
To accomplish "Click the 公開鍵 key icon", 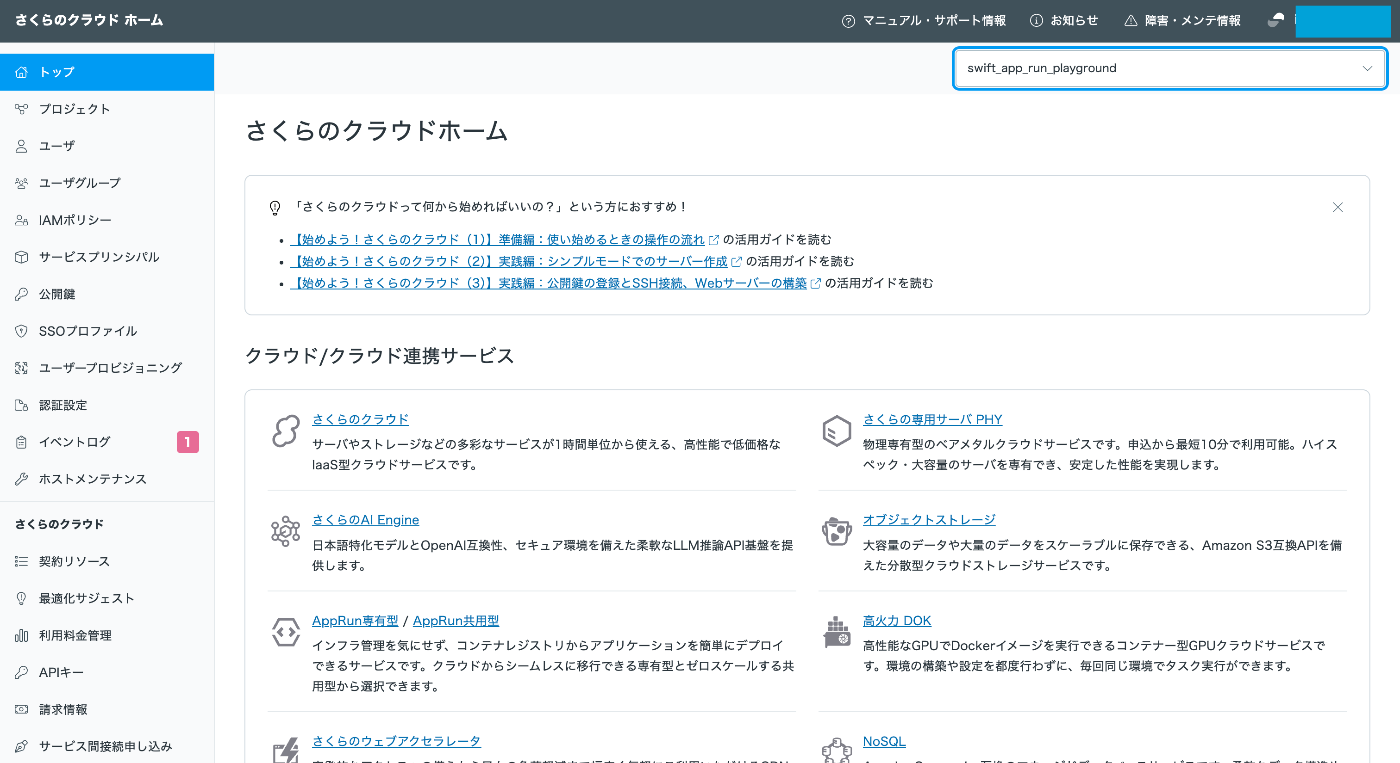I will coord(21,294).
